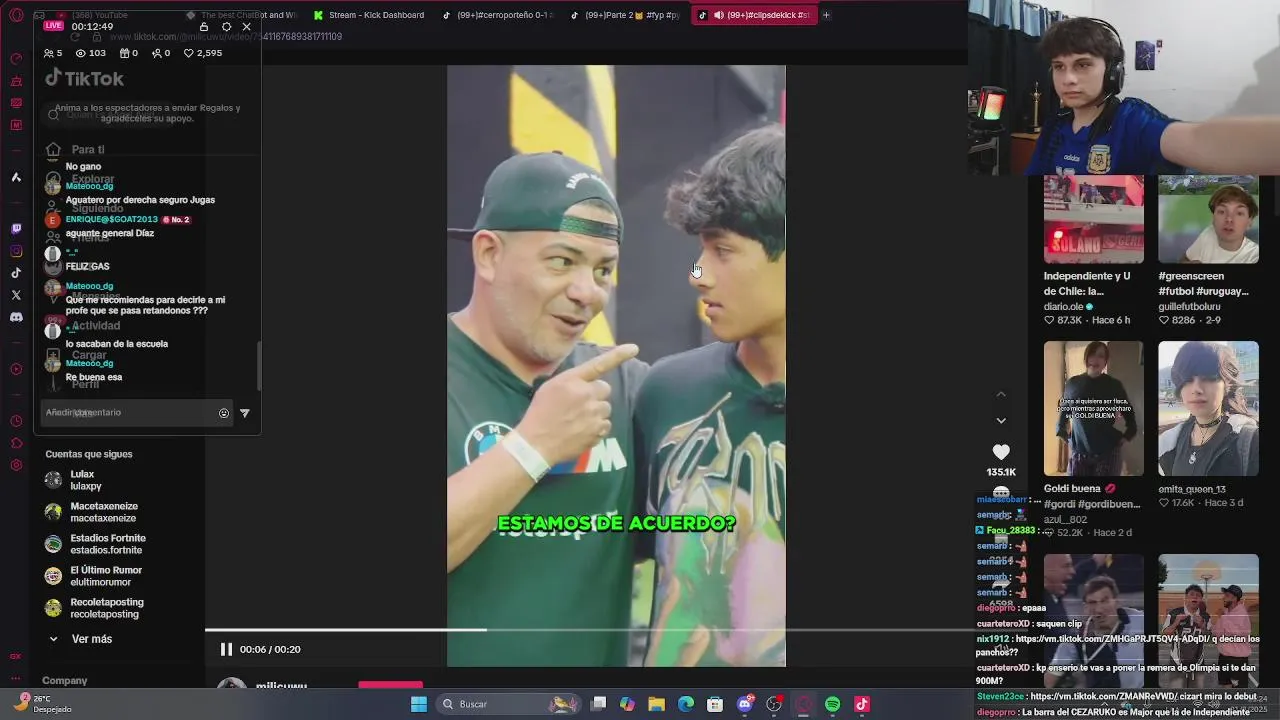The height and width of the screenshot is (720, 1280).
Task: Open a new browser tab with plus
Action: (x=826, y=15)
